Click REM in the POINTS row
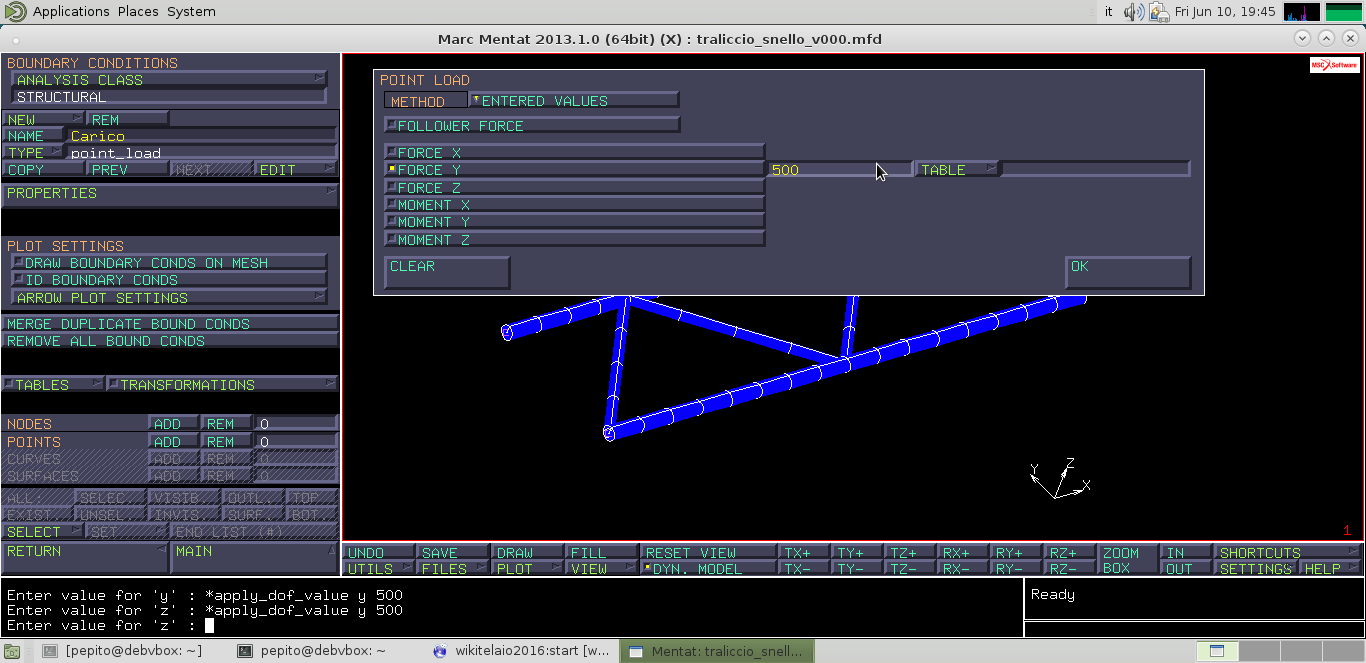Image resolution: width=1366 pixels, height=663 pixels. pyautogui.click(x=226, y=441)
